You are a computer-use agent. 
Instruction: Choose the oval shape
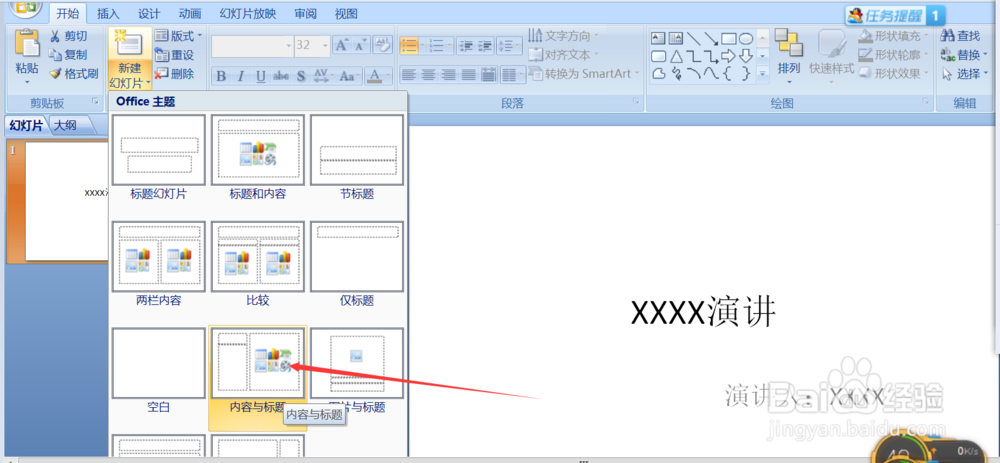746,38
